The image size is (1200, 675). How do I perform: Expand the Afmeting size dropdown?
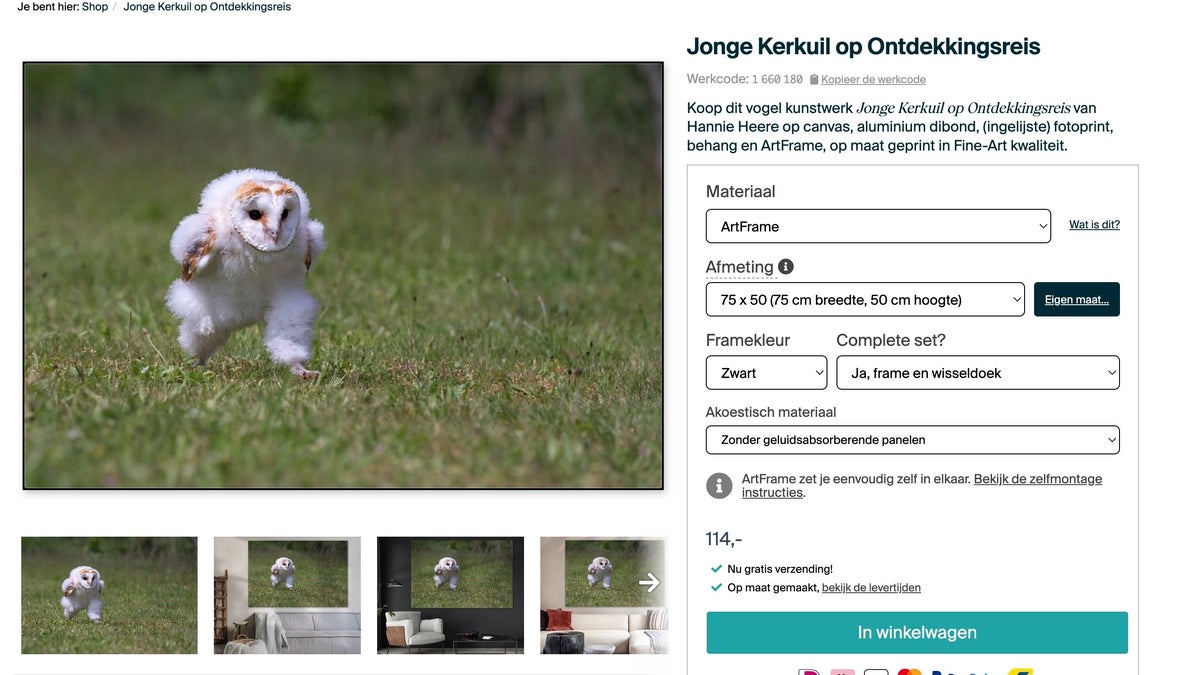pos(865,300)
